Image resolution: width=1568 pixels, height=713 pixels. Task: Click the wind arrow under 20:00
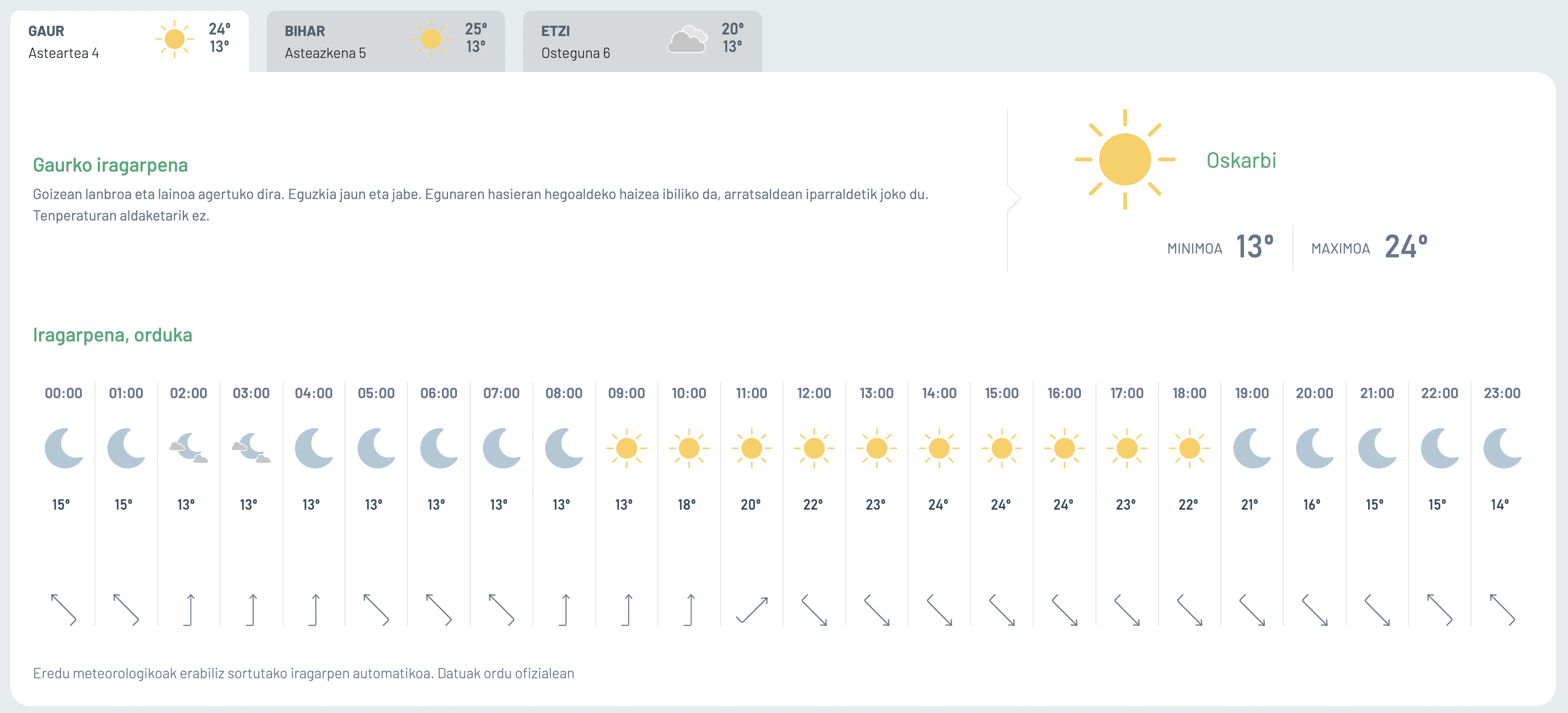1315,610
